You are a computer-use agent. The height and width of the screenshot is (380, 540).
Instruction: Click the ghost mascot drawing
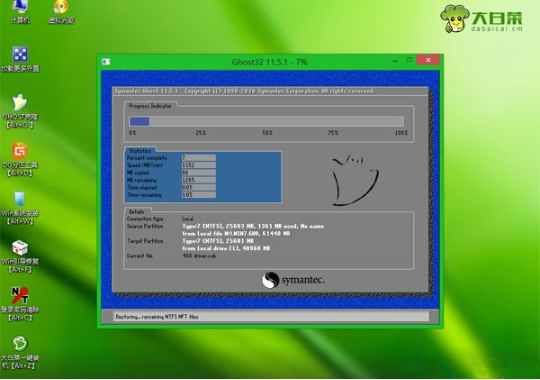tap(355, 180)
